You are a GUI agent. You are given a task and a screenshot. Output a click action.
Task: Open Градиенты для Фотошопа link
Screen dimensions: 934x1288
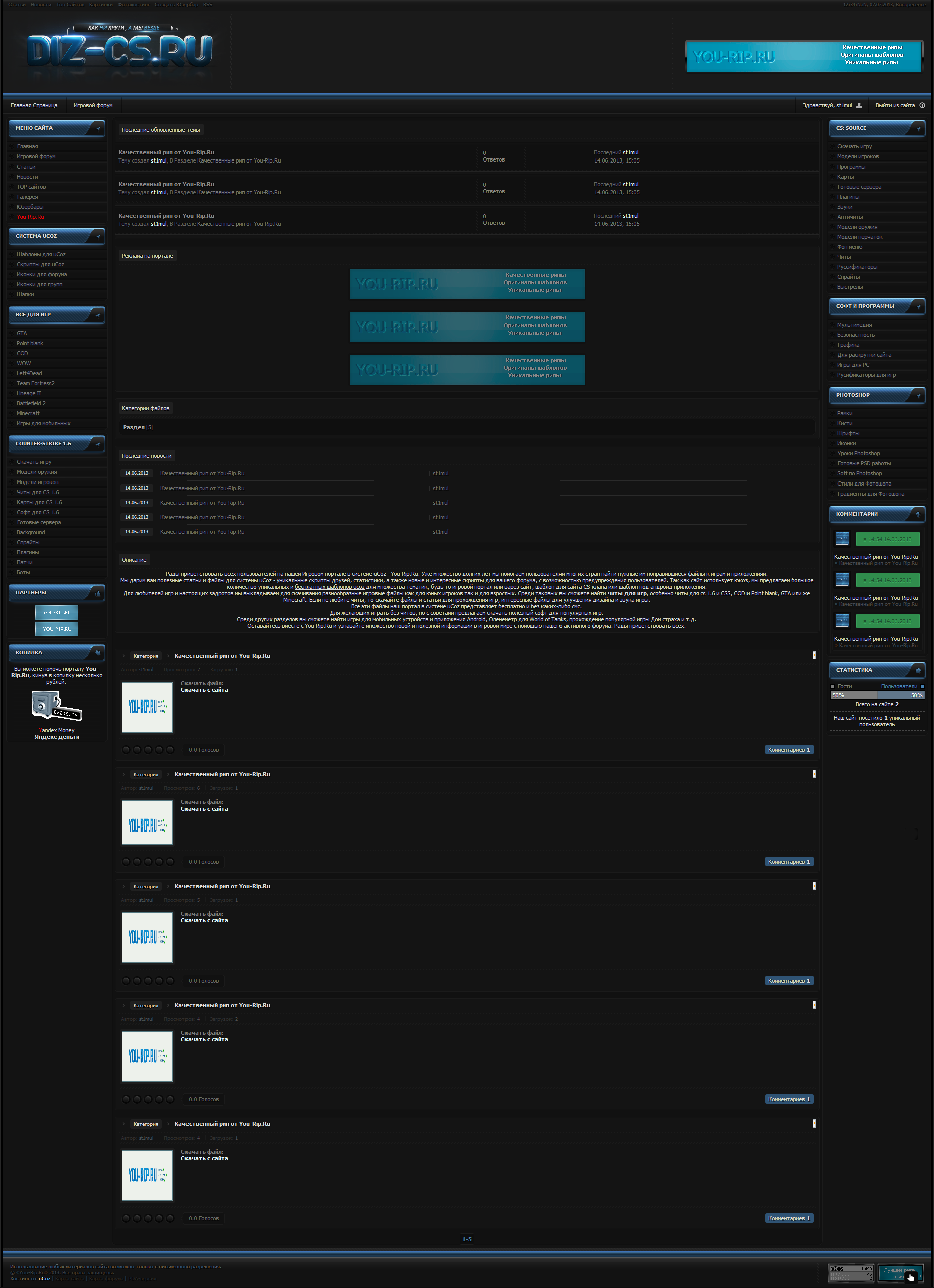870,494
